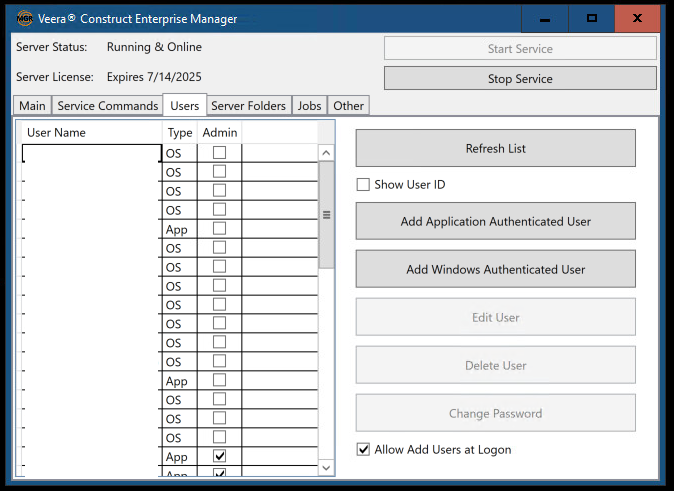The width and height of the screenshot is (674, 491).
Task: Click the 'Expires 7/14/2025' license text
Action: point(154,77)
